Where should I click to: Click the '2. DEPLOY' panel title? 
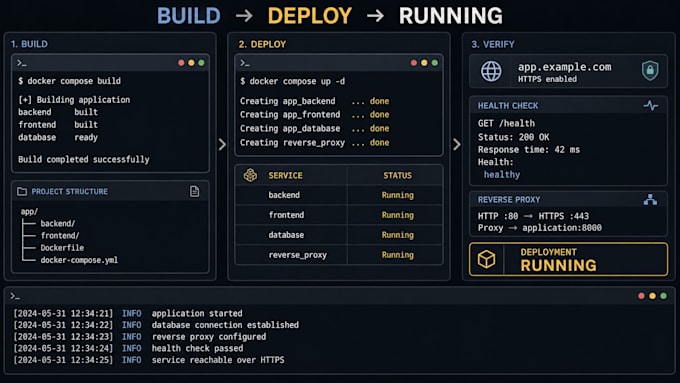pos(262,44)
